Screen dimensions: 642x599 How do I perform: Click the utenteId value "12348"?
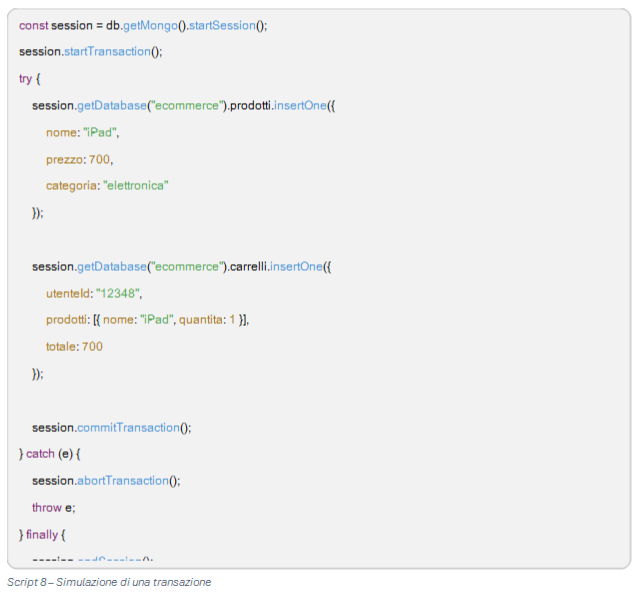coord(118,294)
